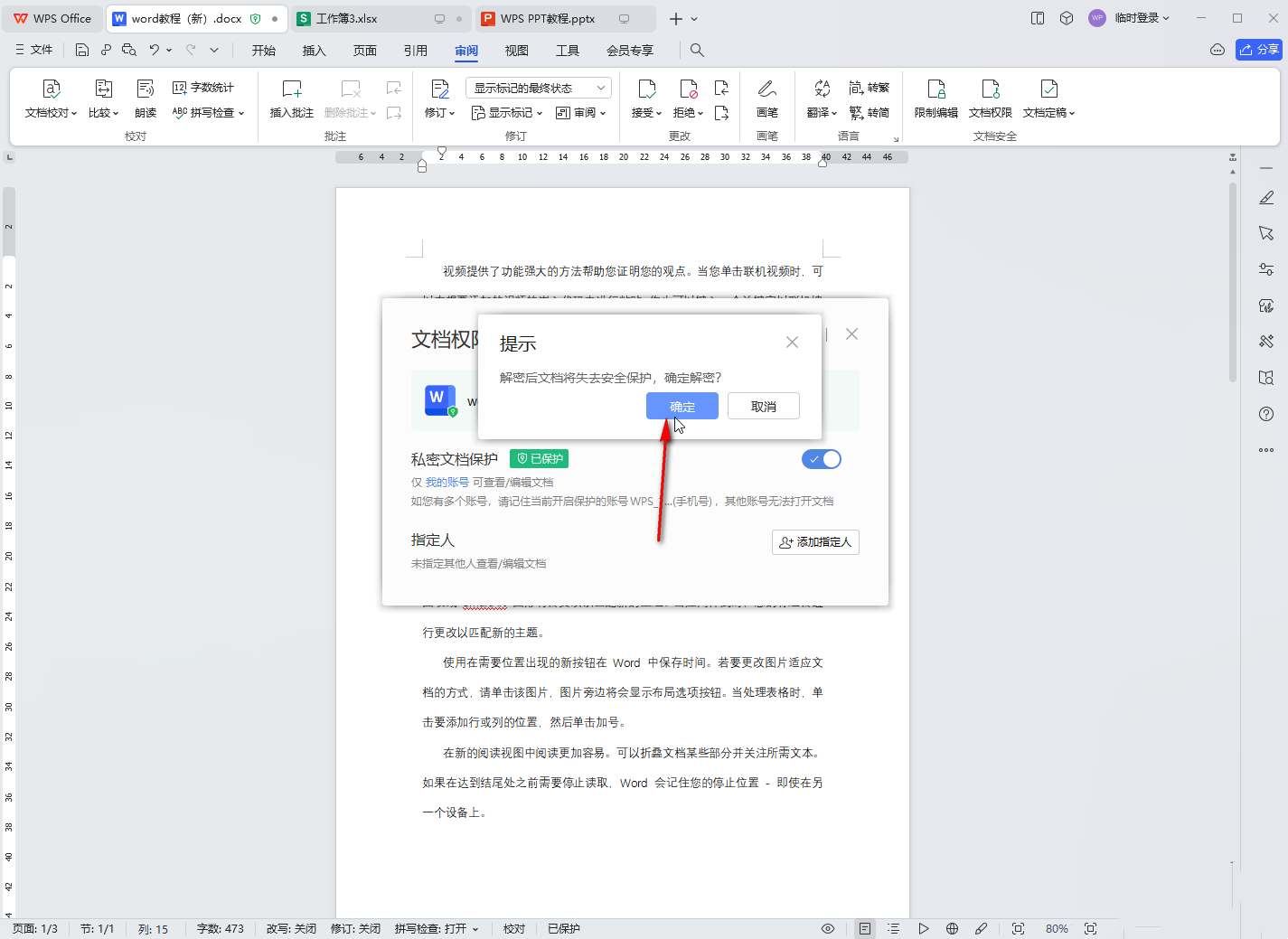Image resolution: width=1288 pixels, height=939 pixels.
Task: Switch to the 视图 ribbon tab
Action: click(517, 51)
